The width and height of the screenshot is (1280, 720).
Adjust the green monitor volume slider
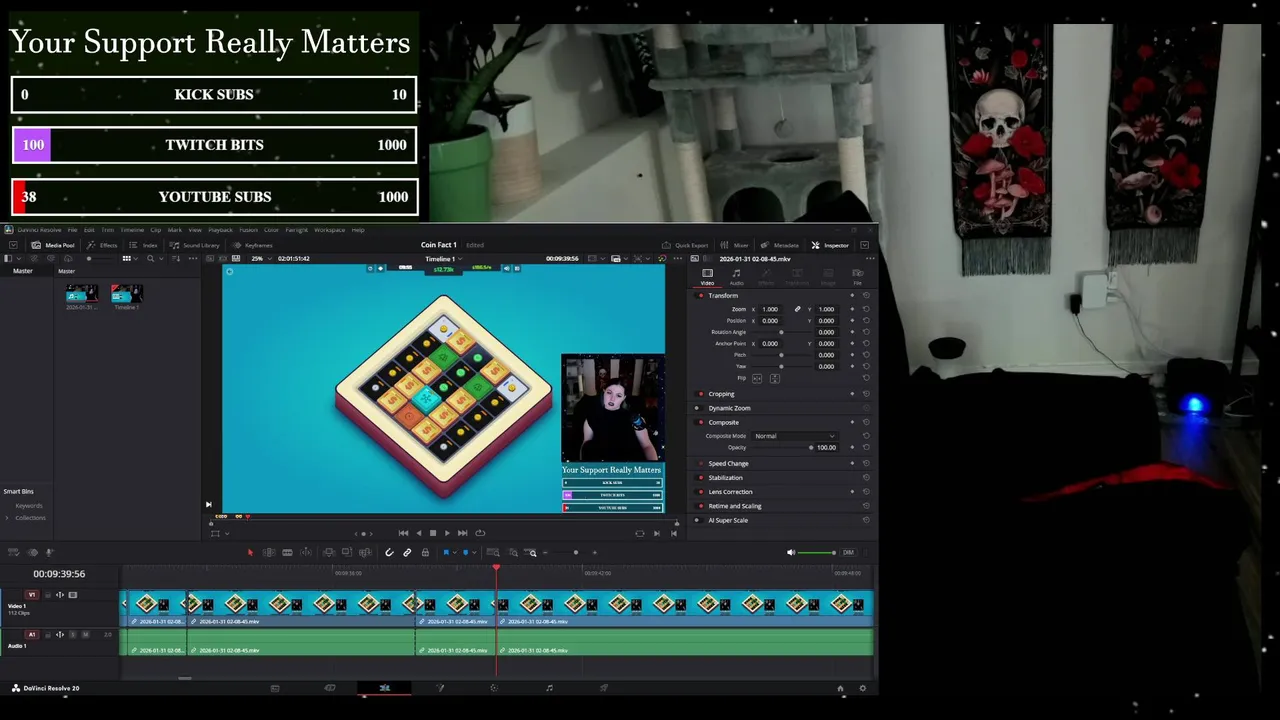click(817, 552)
